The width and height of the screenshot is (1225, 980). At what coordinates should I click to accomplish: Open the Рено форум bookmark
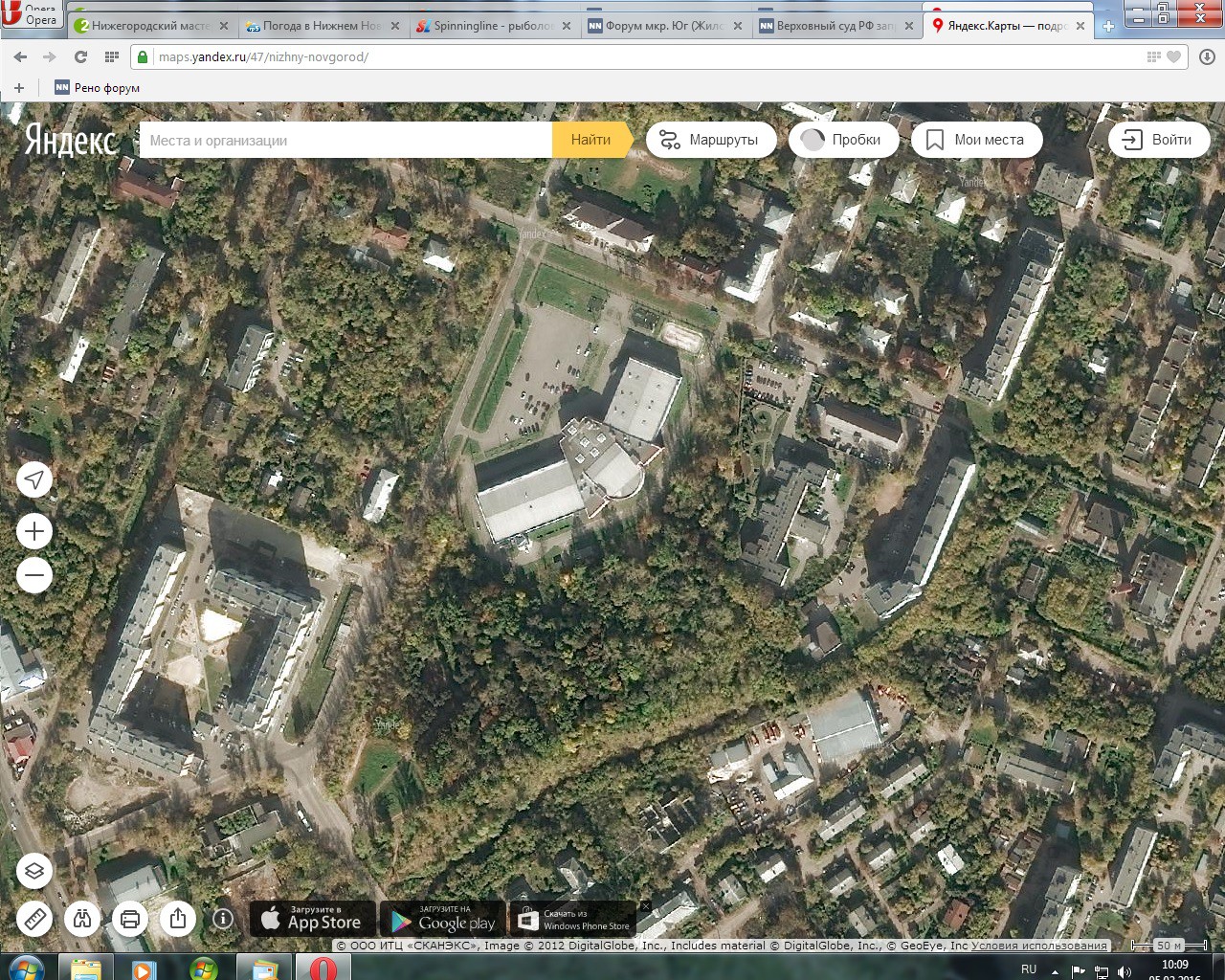click(x=98, y=87)
